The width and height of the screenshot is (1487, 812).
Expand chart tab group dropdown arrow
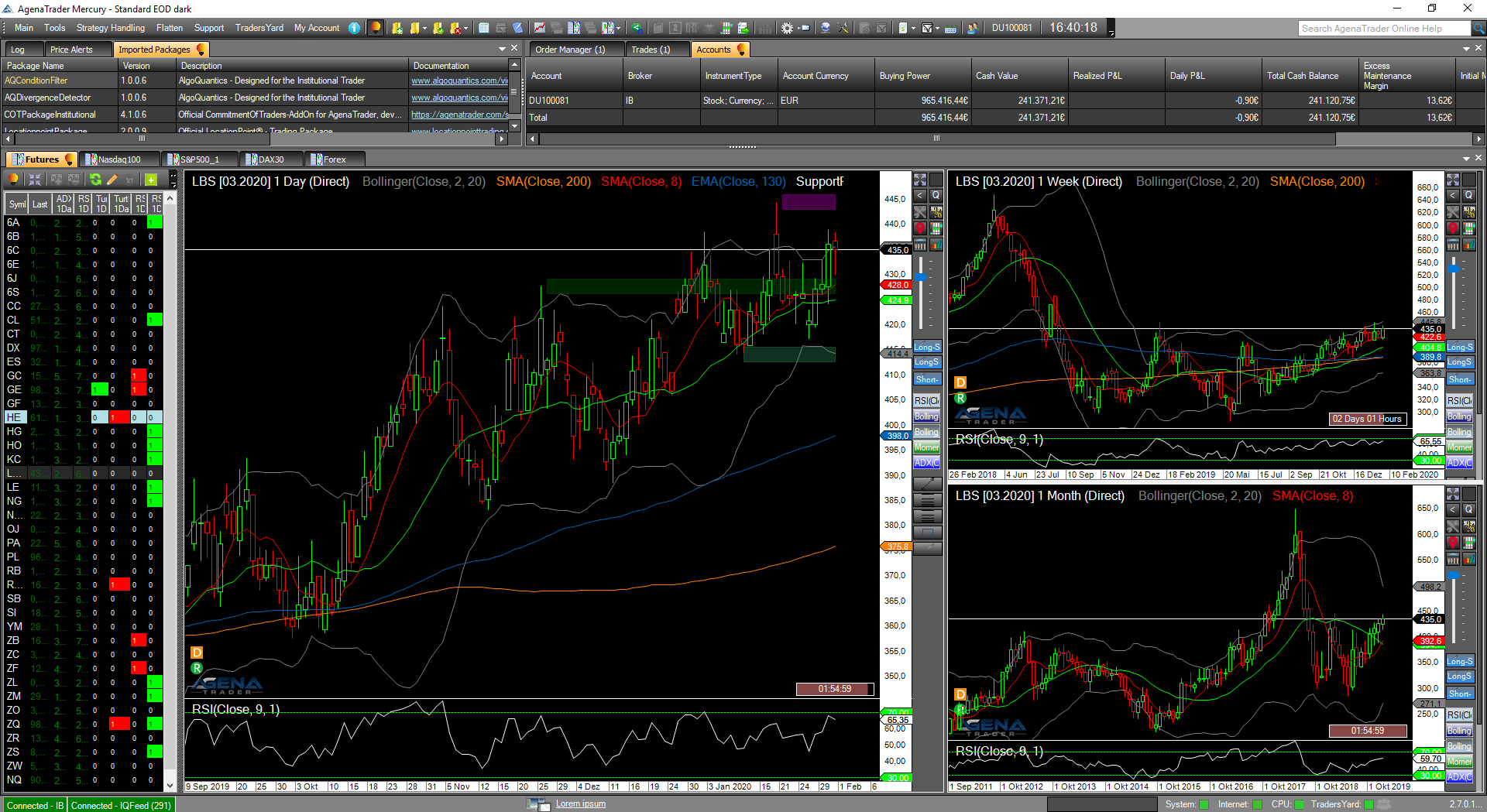point(1466,158)
